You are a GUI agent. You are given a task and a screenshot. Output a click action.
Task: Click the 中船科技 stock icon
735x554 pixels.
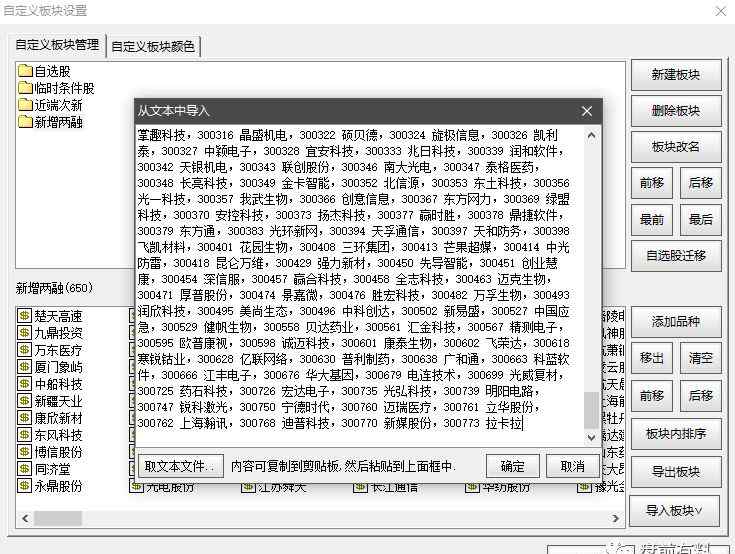tap(25, 384)
